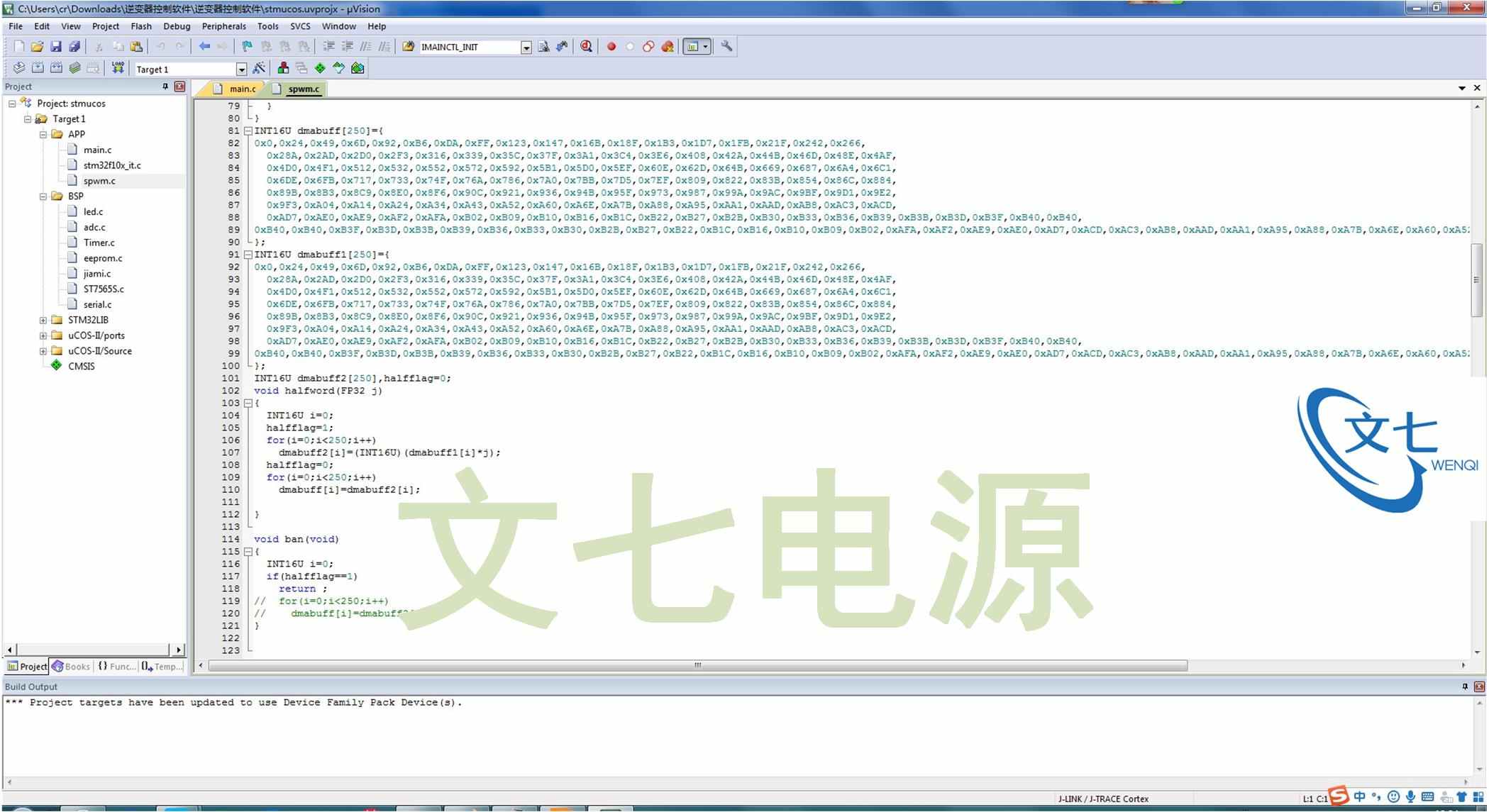Image resolution: width=1489 pixels, height=812 pixels.
Task: Disable all breakpoints icon
Action: click(x=648, y=47)
